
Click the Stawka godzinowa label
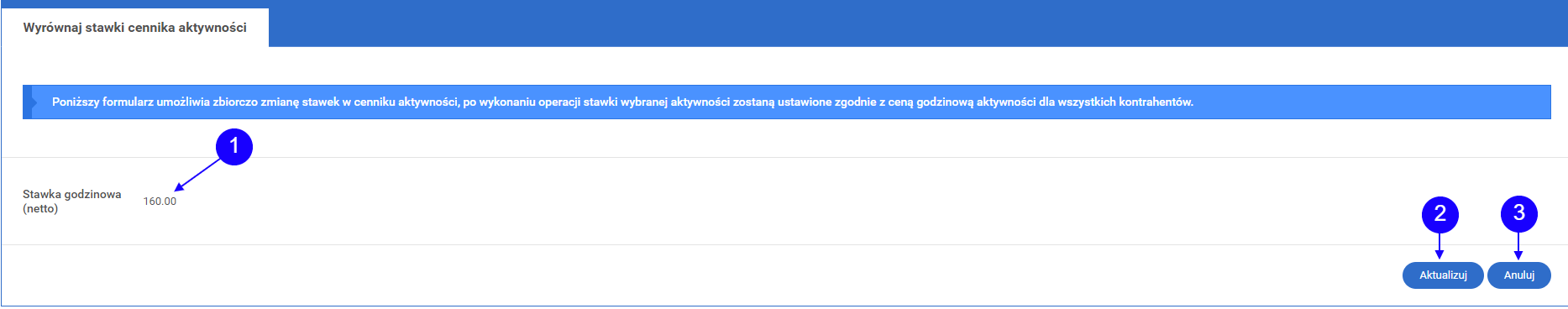point(72,194)
